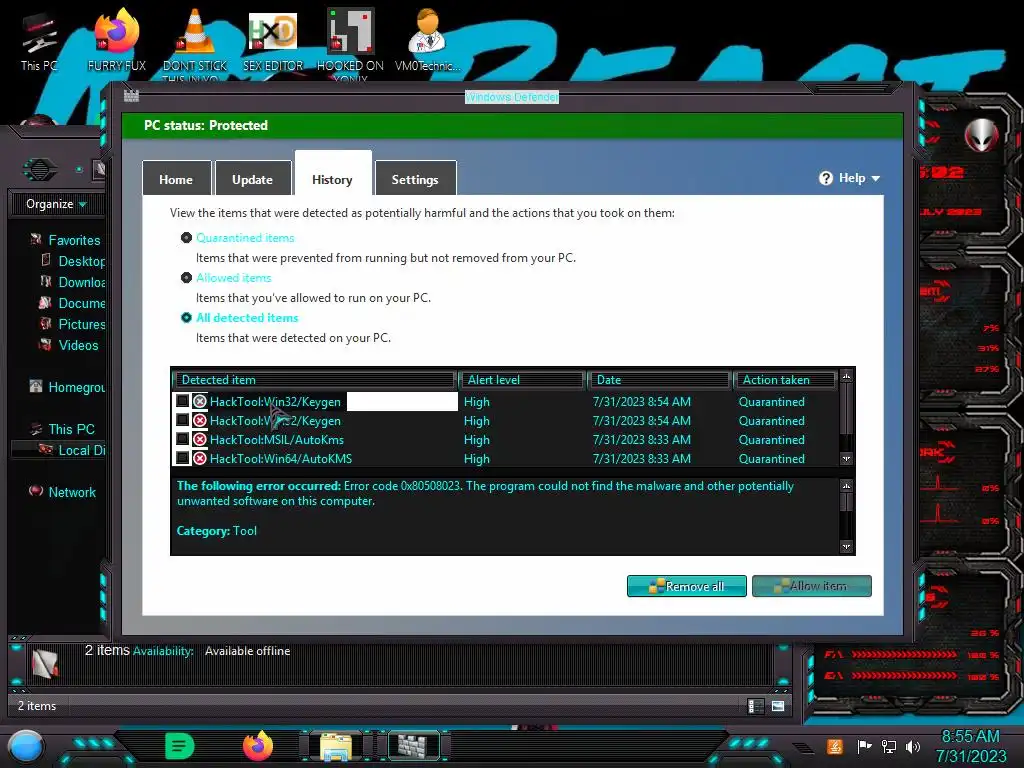
Task: Switch to the History tab
Action: click(332, 174)
